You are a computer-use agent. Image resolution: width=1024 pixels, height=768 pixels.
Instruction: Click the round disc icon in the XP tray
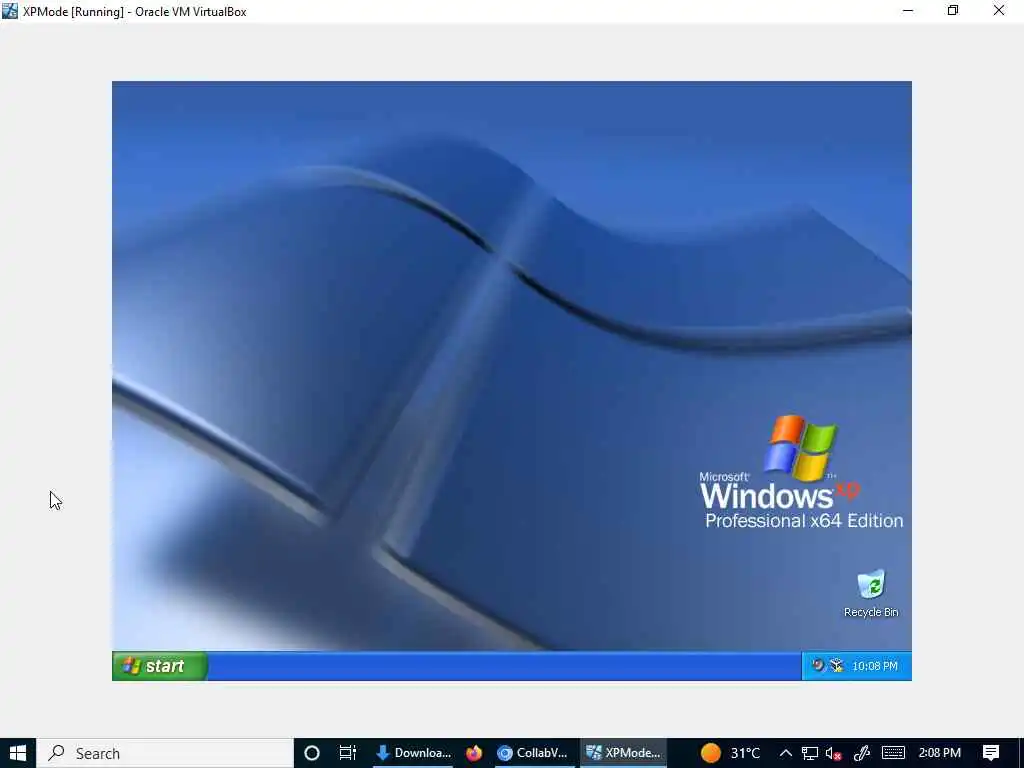(x=818, y=665)
